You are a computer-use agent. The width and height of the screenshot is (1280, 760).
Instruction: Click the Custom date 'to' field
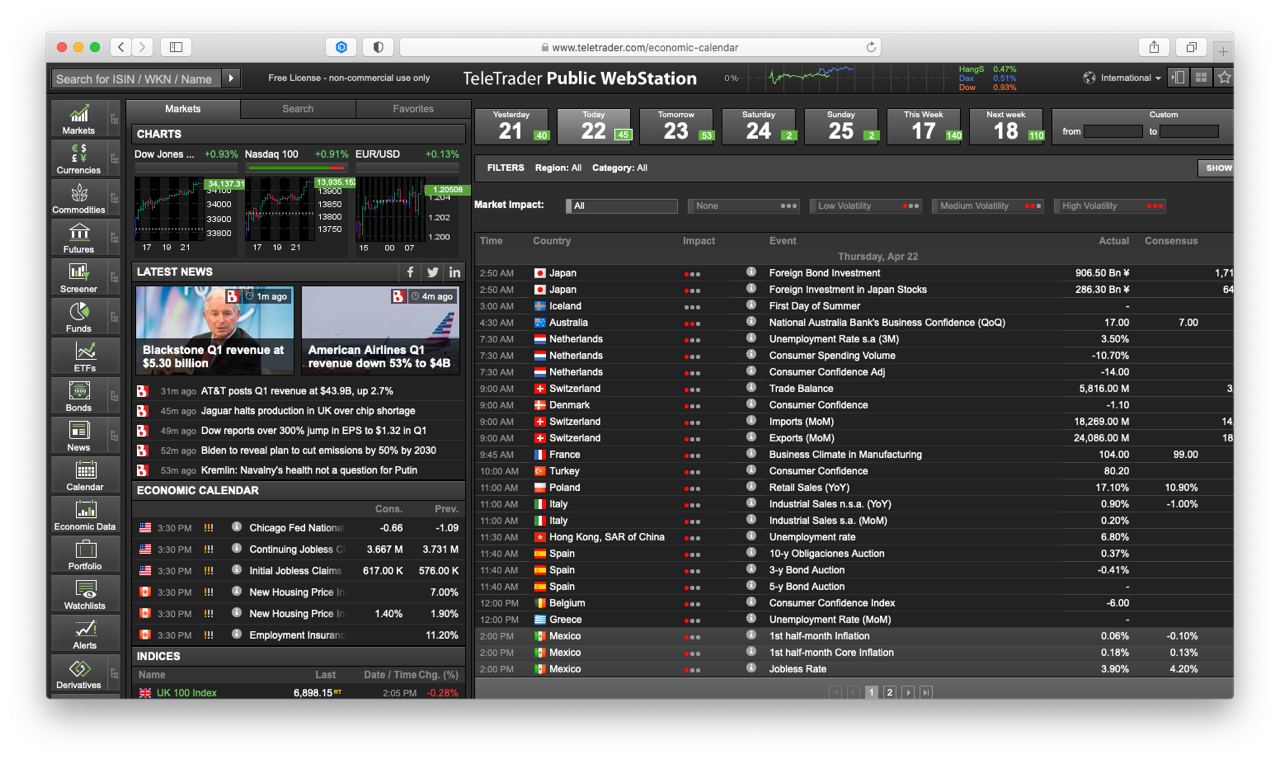click(x=1190, y=131)
